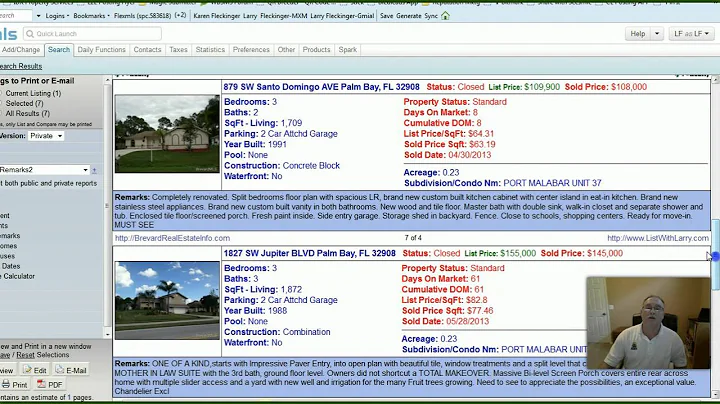
Task: Open the Daily Functions tab
Action: 101,50
